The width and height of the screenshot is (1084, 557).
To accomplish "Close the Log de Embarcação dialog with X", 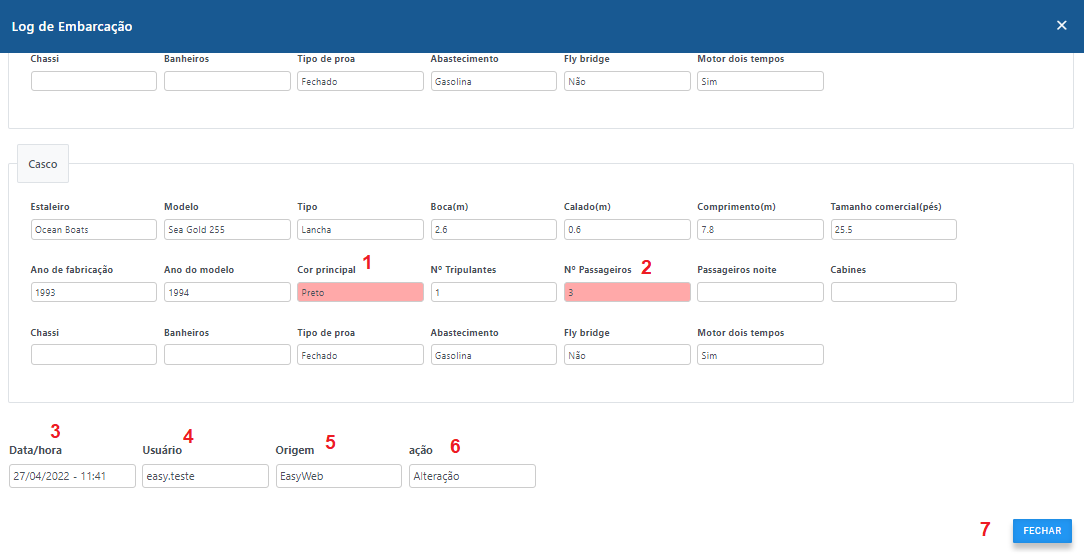I will click(x=1061, y=25).
